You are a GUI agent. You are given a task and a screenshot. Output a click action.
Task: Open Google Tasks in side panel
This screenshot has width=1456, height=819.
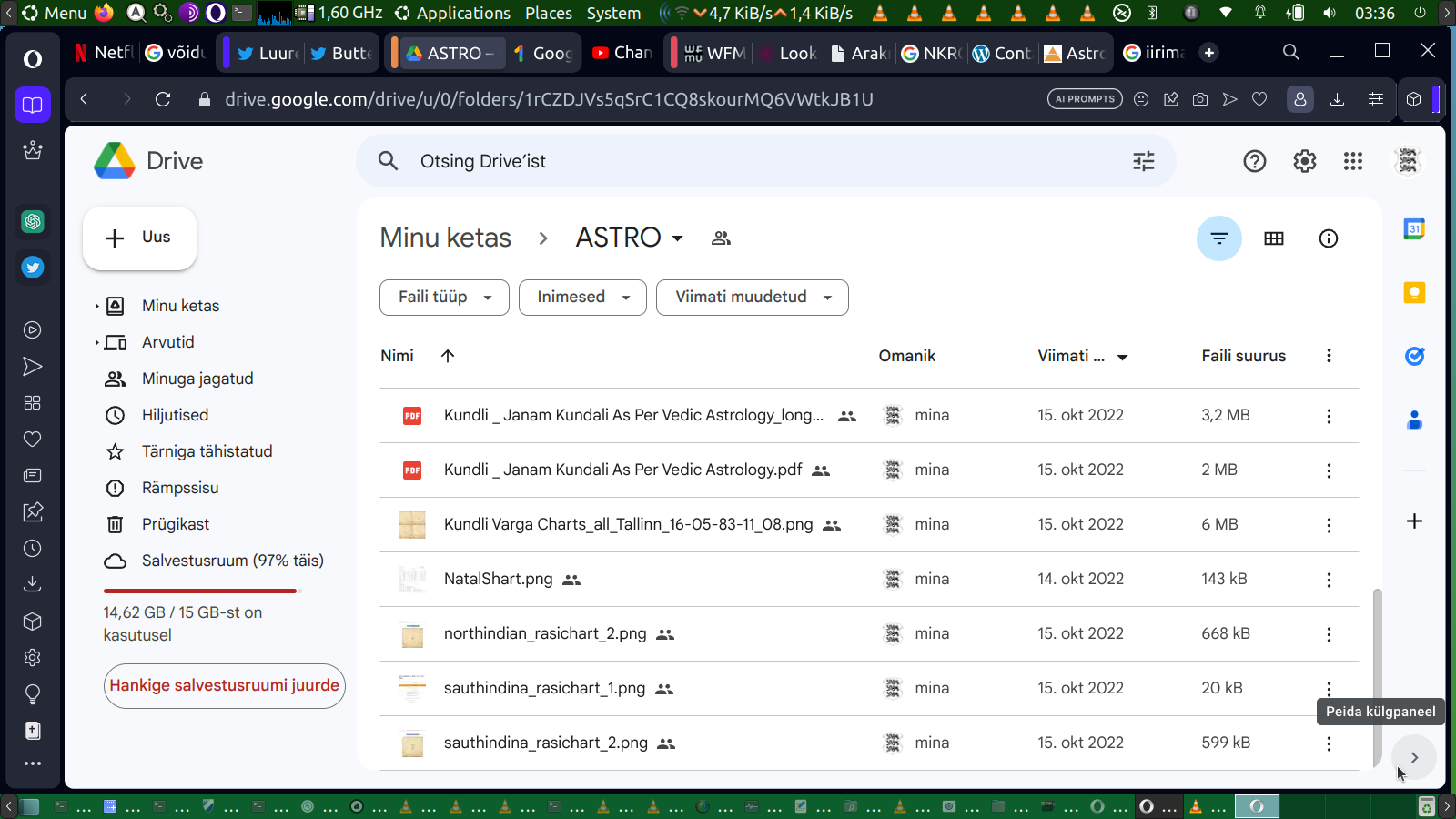[1414, 356]
